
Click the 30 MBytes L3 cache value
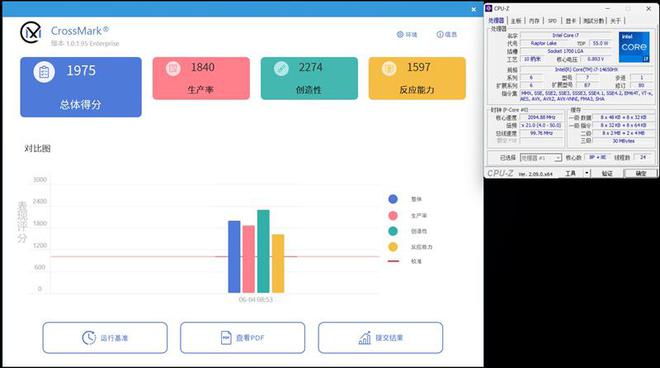pyautogui.click(x=623, y=141)
